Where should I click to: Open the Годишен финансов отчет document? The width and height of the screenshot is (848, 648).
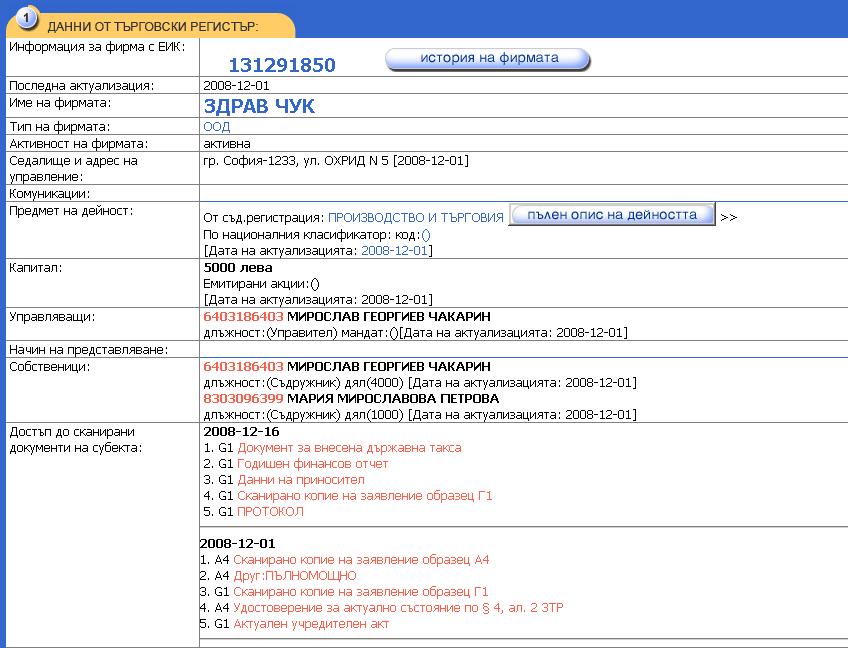coord(313,464)
